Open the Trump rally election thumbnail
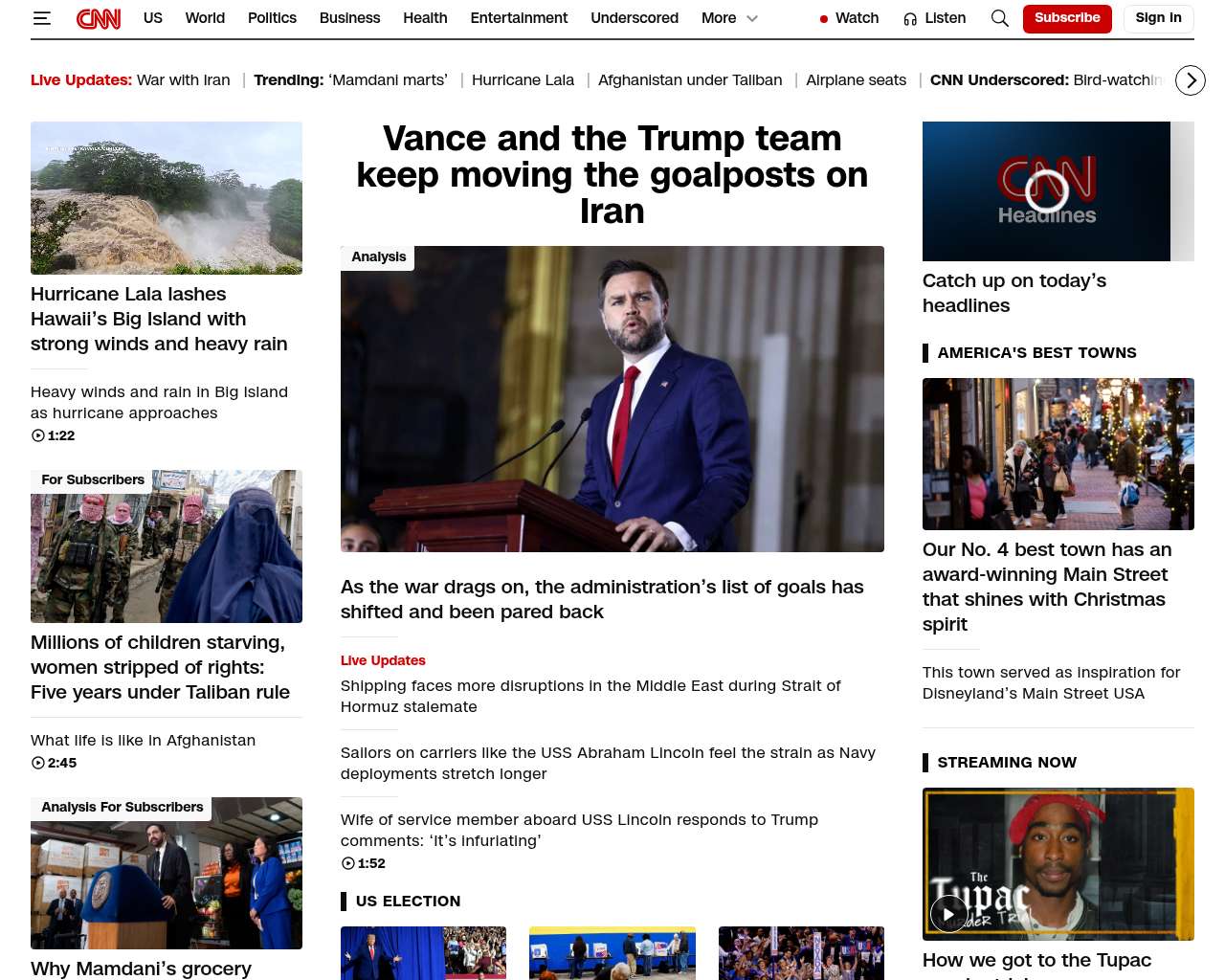This screenshot has width=1225, height=980. tap(423, 953)
